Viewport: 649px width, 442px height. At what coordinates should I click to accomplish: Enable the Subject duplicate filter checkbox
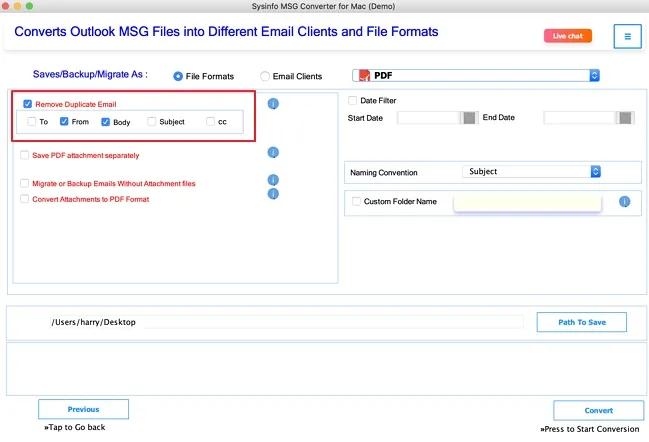[x=151, y=122]
